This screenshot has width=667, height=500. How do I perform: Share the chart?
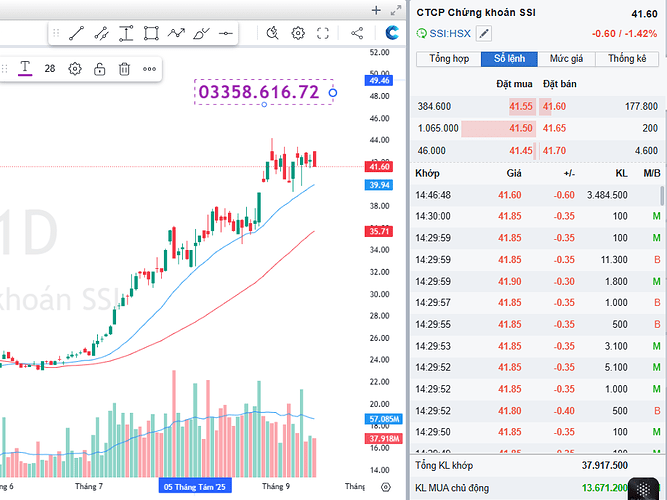[357, 33]
